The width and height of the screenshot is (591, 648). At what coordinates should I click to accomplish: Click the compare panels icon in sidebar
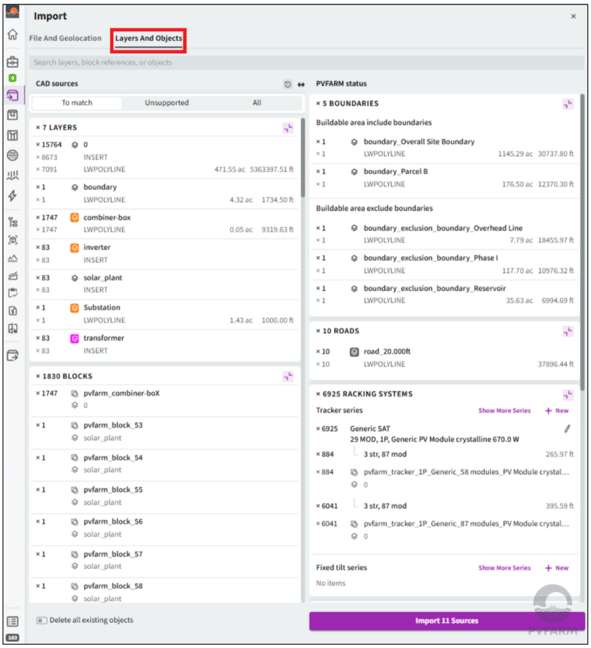pos(13,329)
